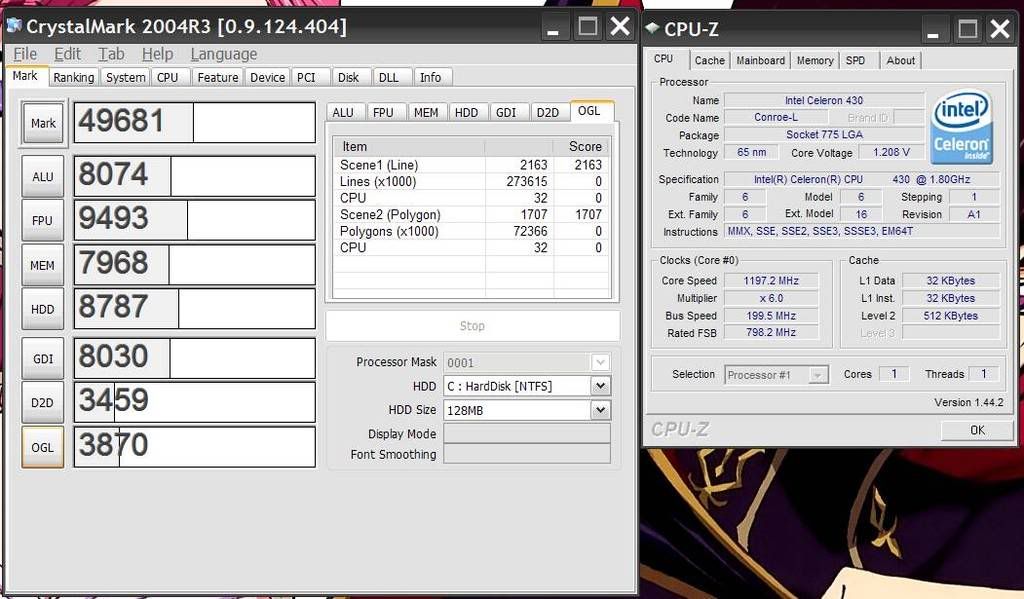Click the Intel Celeron logo in CPU-Z

[962, 127]
